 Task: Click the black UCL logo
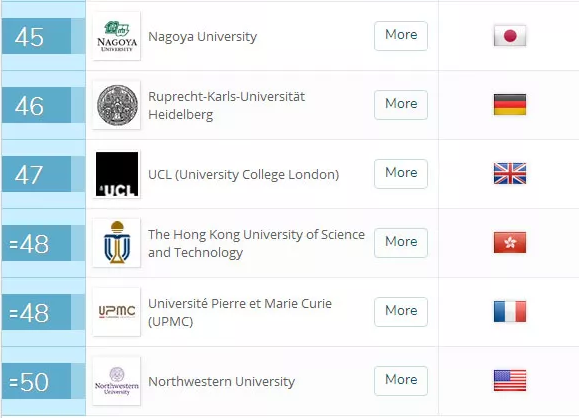(117, 174)
